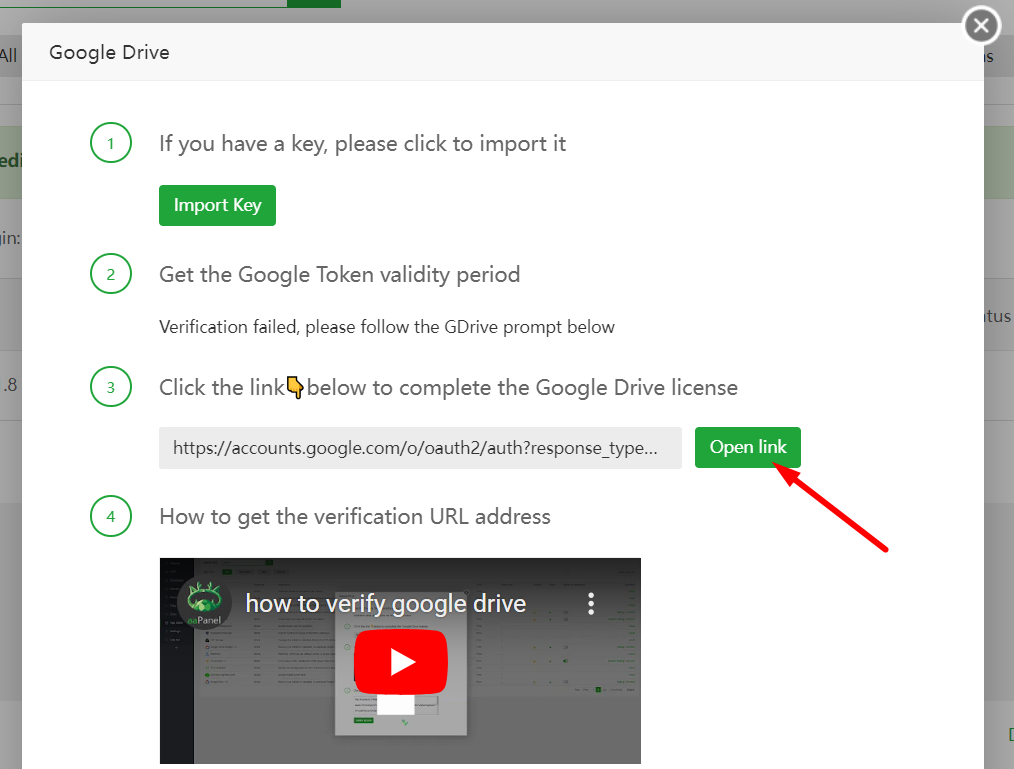Click the Open link button
1014x769 pixels.
748,447
